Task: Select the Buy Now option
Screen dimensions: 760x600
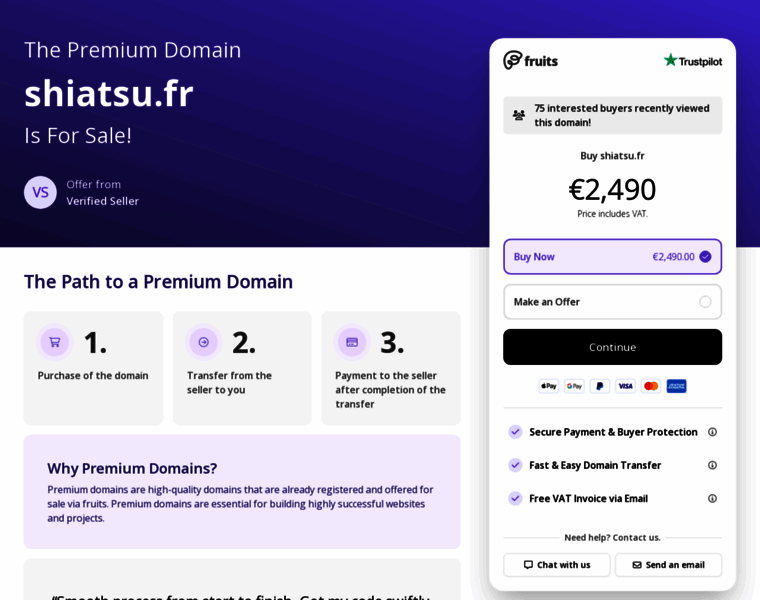Action: (612, 257)
